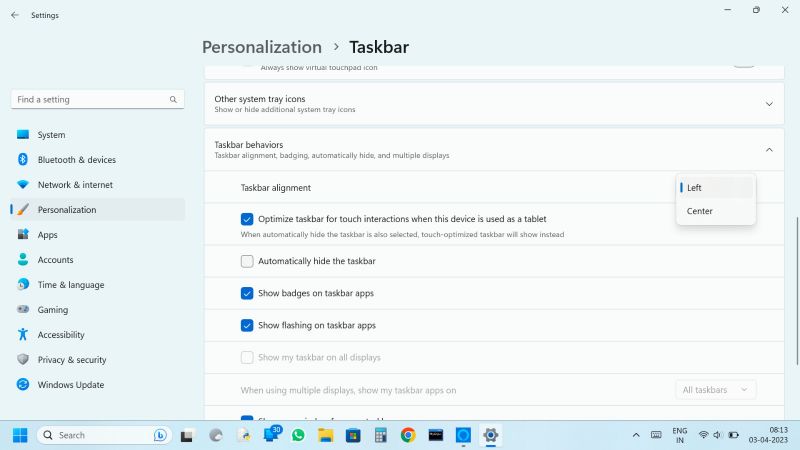Open Apps settings category
The height and width of the screenshot is (450, 800).
click(x=97, y=235)
